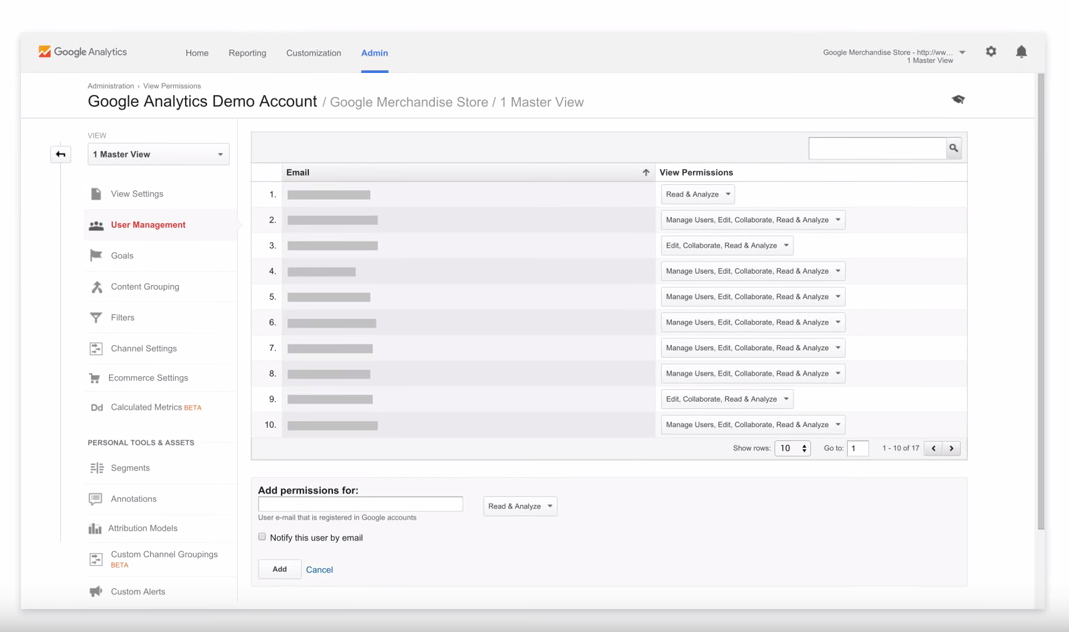Open Filters in the sidebar
1069x632 pixels.
tap(123, 318)
